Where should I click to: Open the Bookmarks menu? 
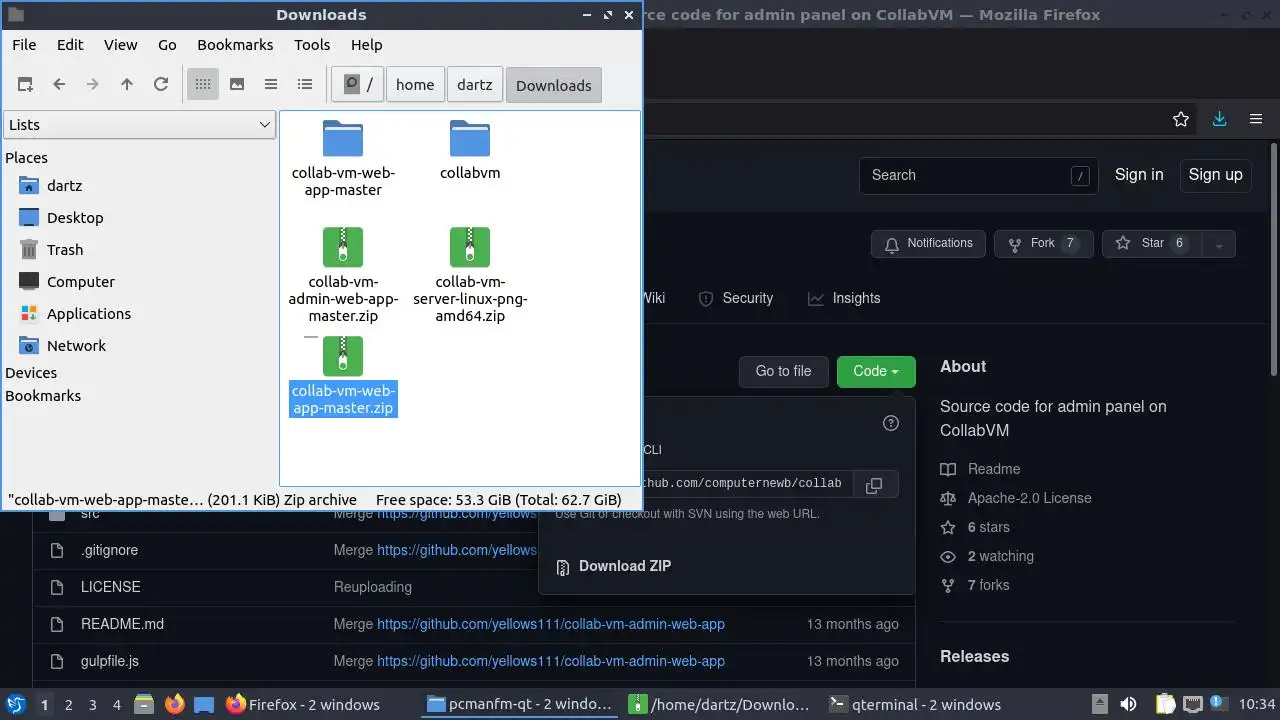pyautogui.click(x=235, y=45)
